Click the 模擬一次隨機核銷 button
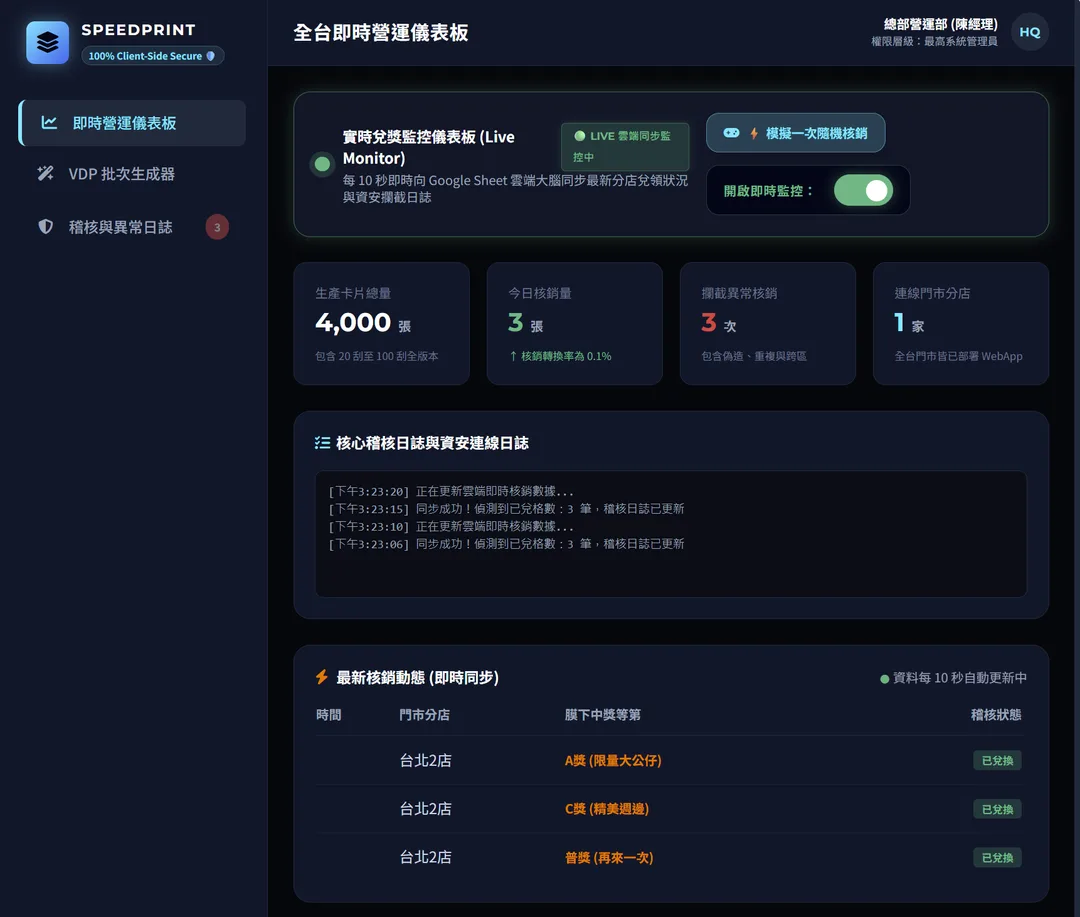The width and height of the screenshot is (1080, 917). (796, 133)
